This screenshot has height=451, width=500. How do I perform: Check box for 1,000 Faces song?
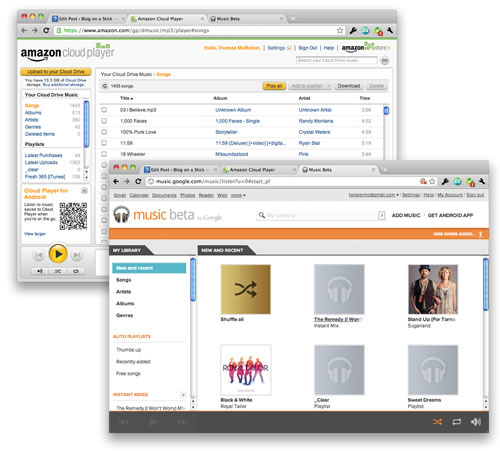104,121
